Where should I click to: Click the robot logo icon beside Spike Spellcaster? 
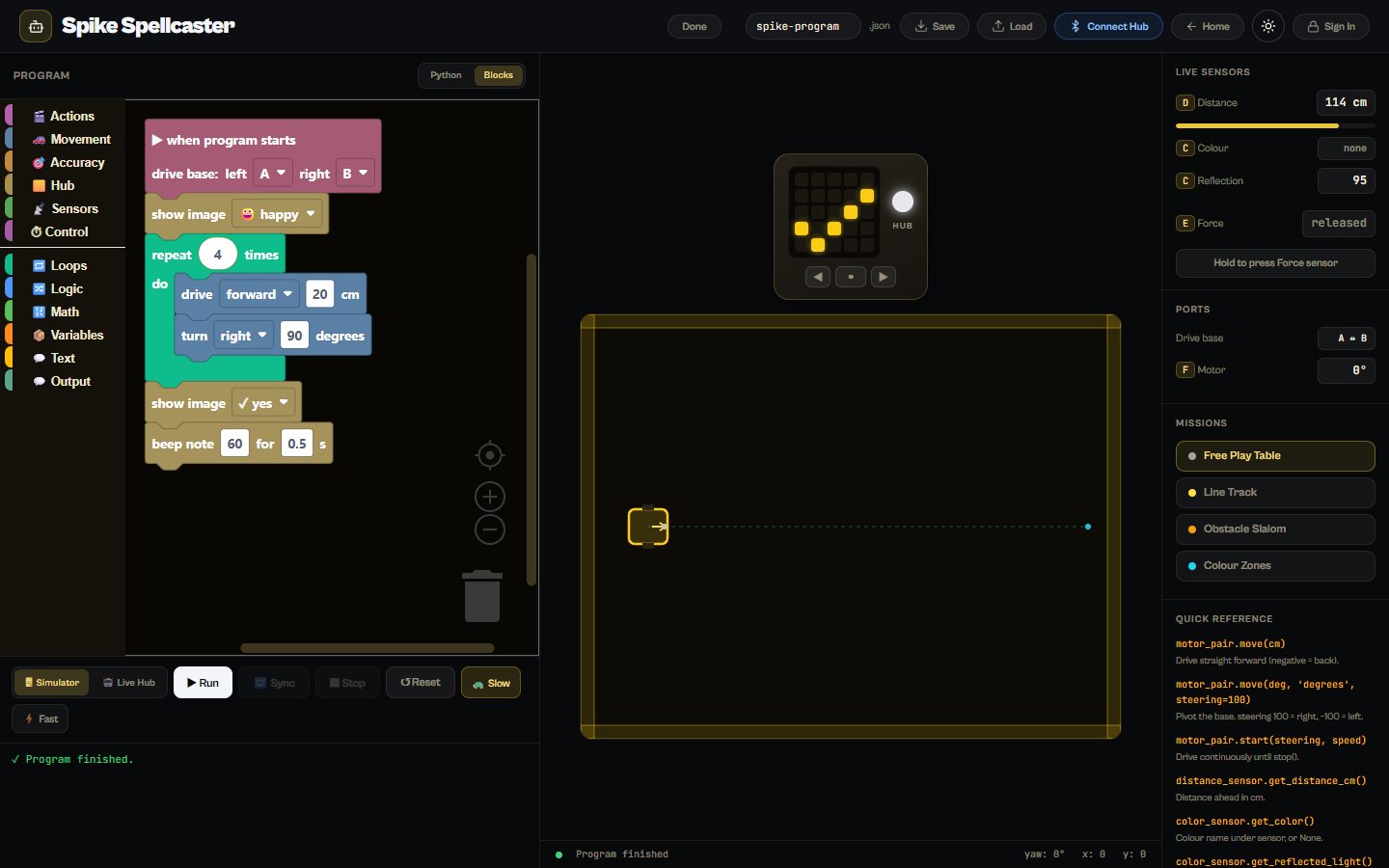36,26
